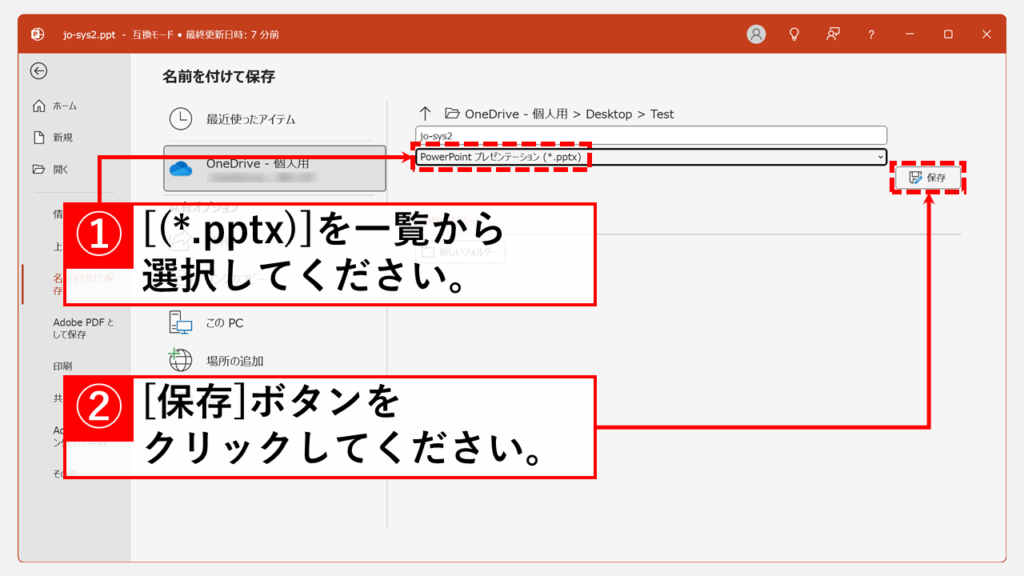
Task: Go to 印刷 in the sidebar
Action: [63, 366]
